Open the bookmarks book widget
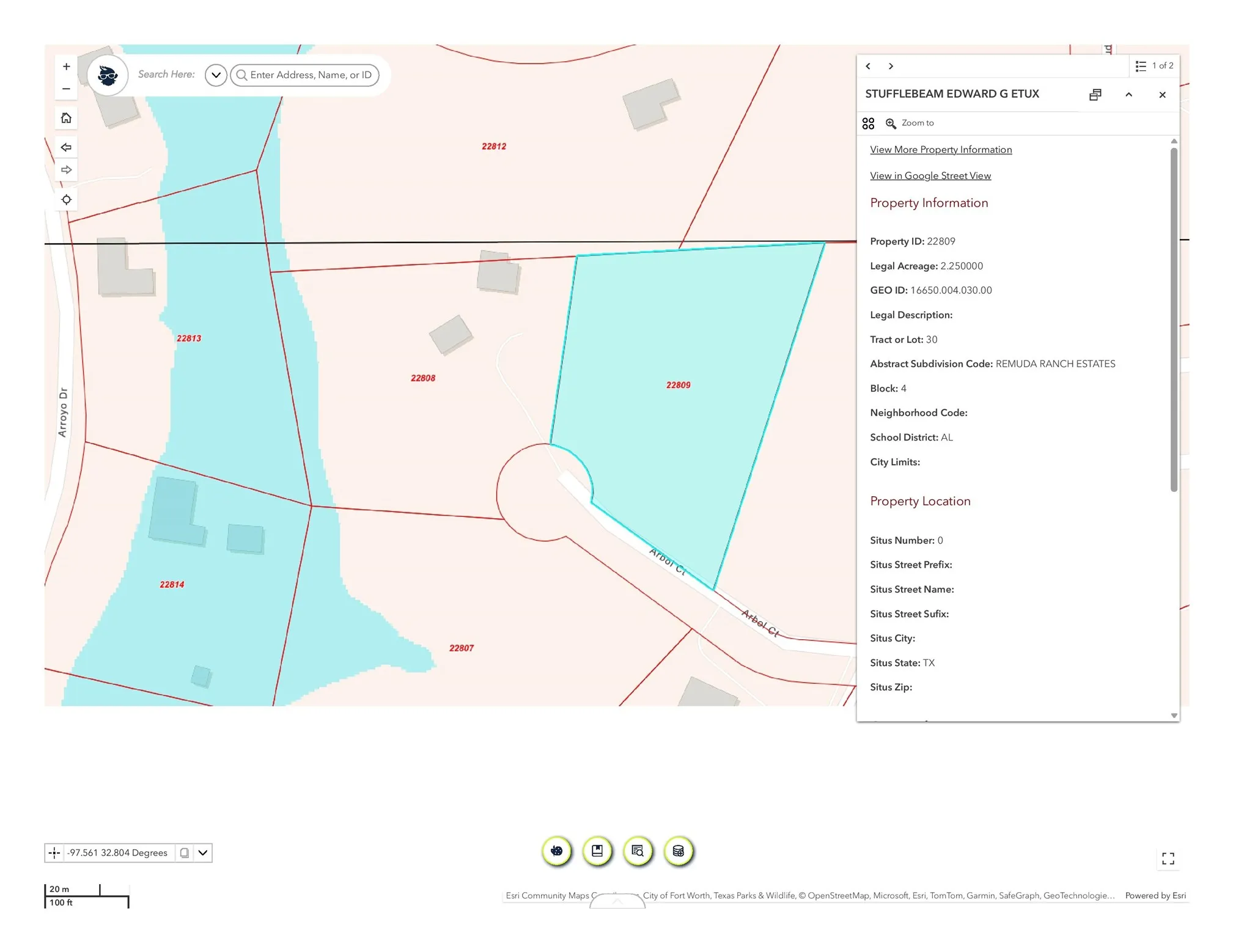This screenshot has height=952, width=1233. [597, 851]
